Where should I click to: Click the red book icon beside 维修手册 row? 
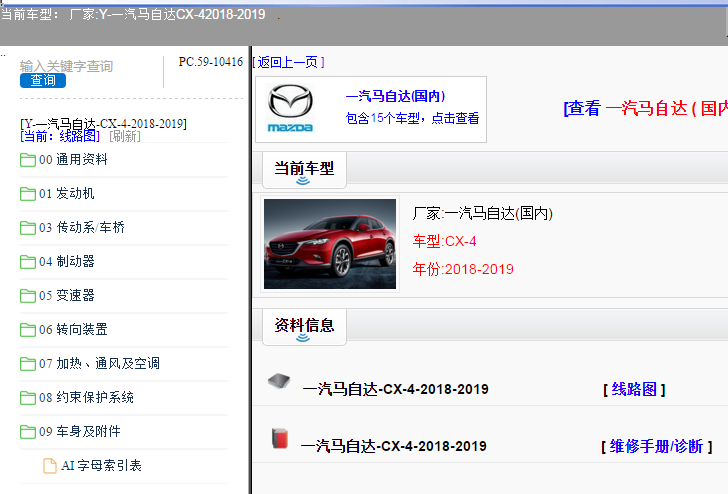(280, 439)
